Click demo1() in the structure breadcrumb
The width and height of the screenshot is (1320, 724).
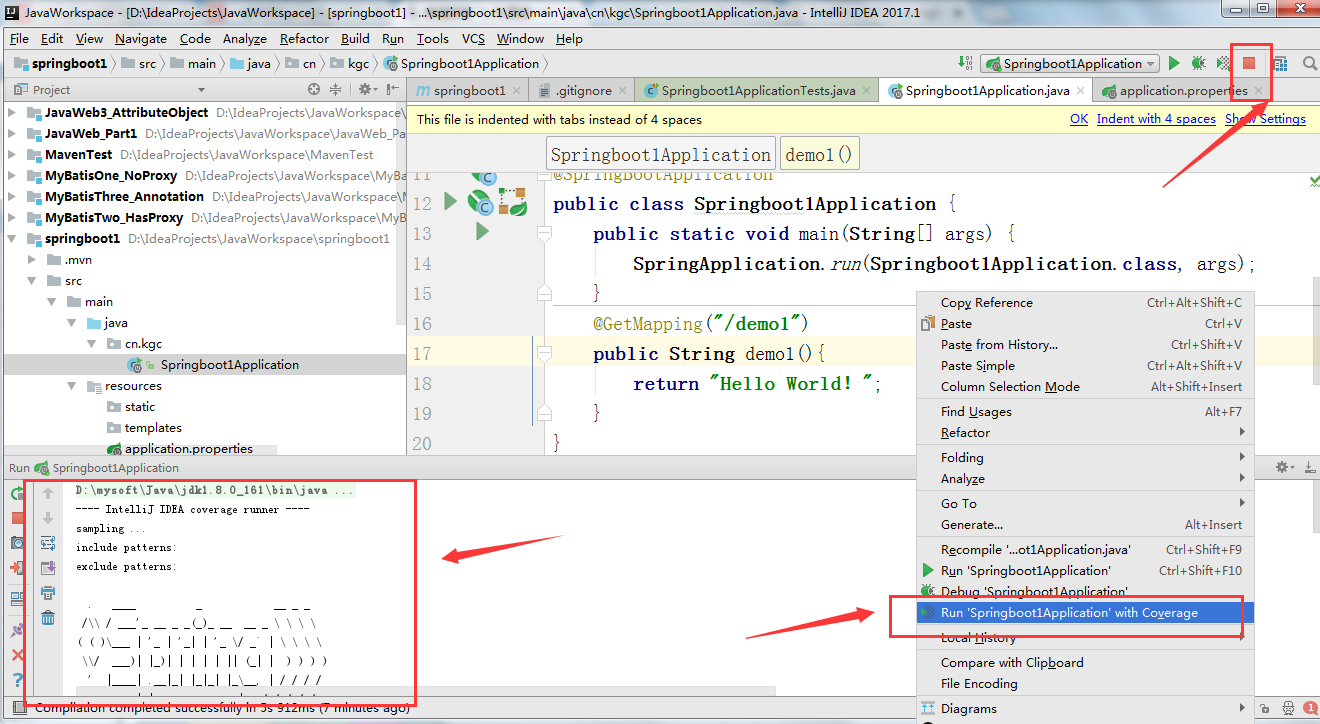820,155
